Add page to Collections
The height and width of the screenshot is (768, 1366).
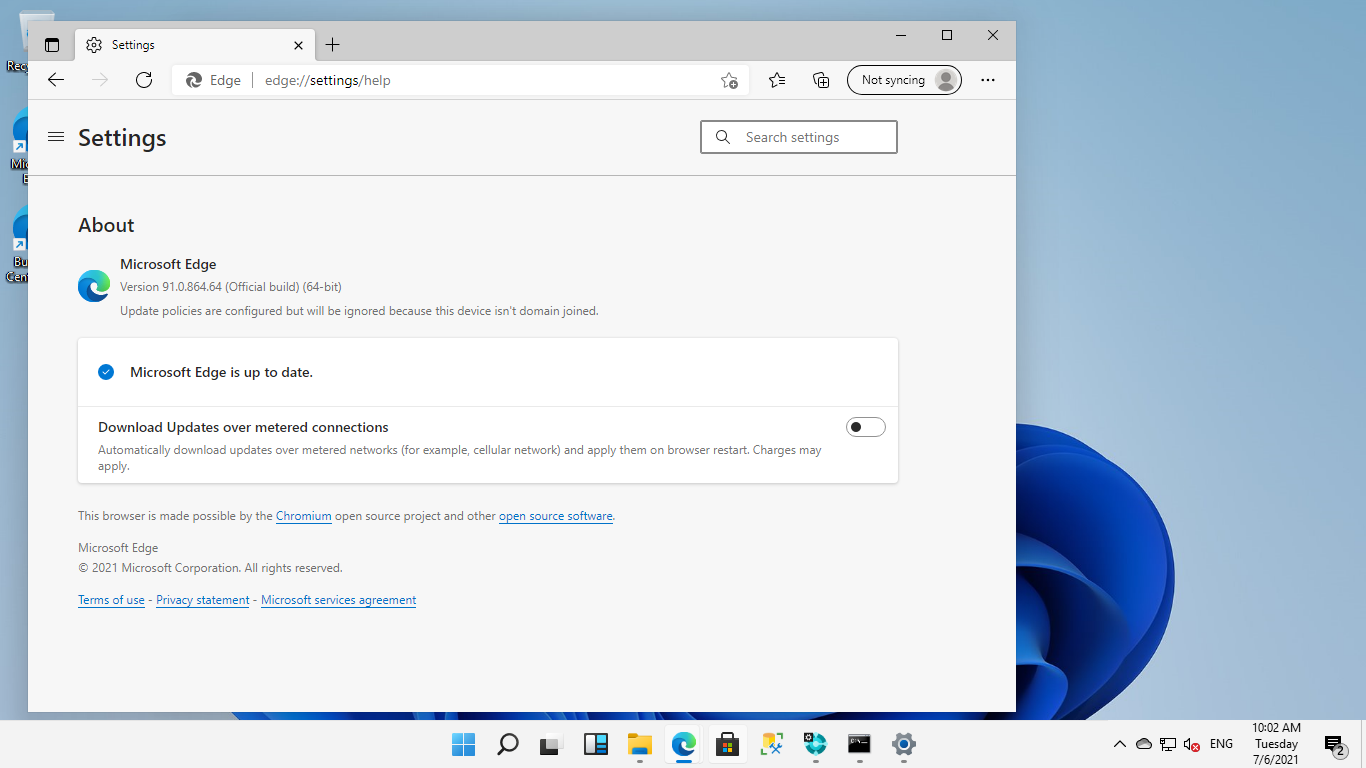[821, 80]
